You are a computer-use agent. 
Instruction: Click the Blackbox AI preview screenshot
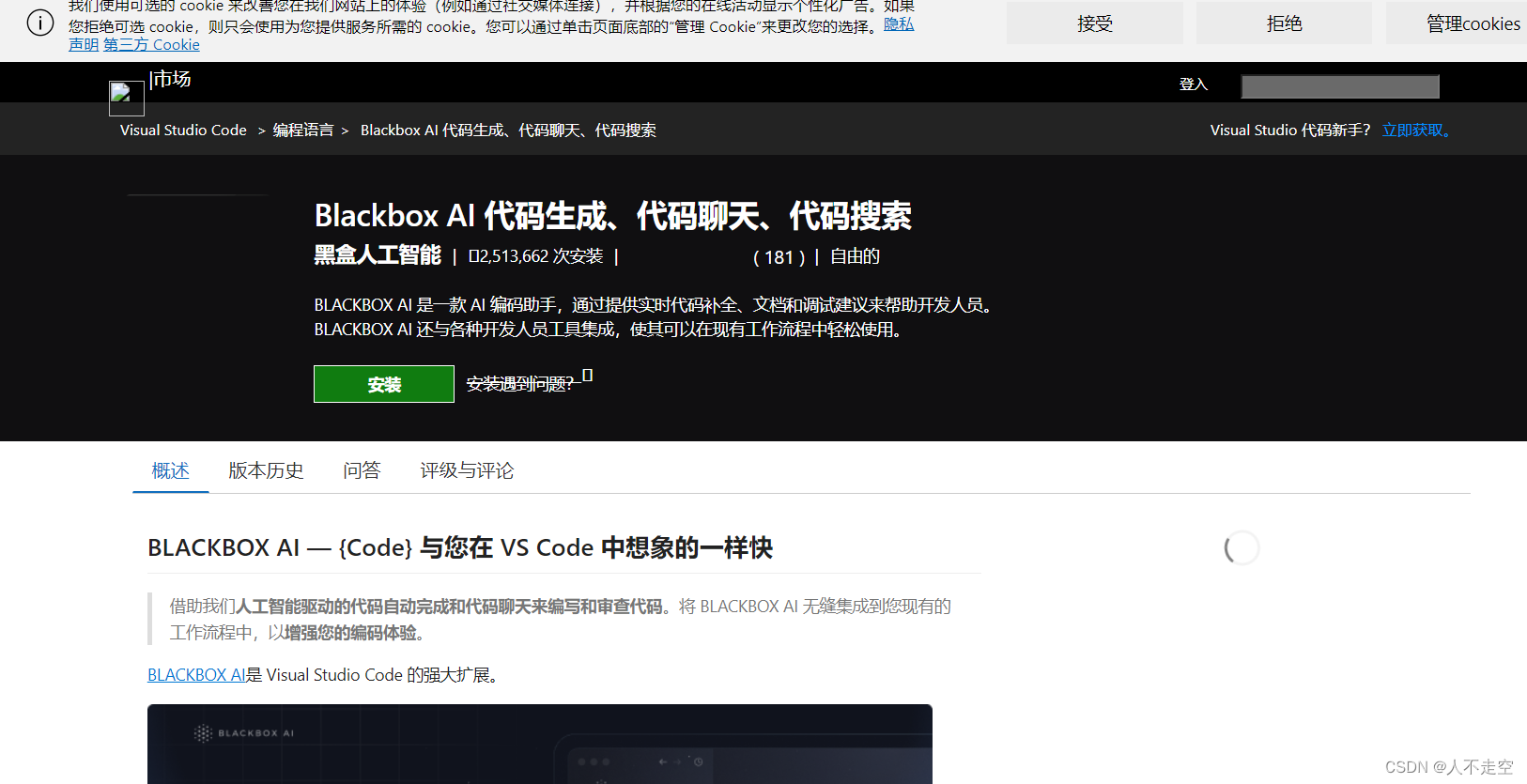540,744
